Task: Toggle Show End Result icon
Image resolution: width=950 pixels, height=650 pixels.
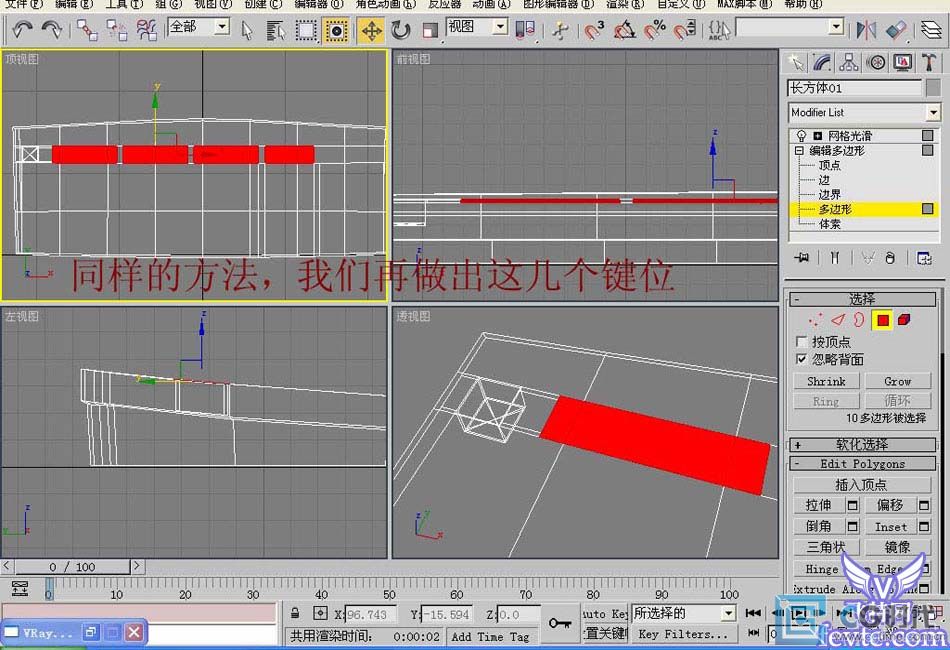Action: (835, 258)
